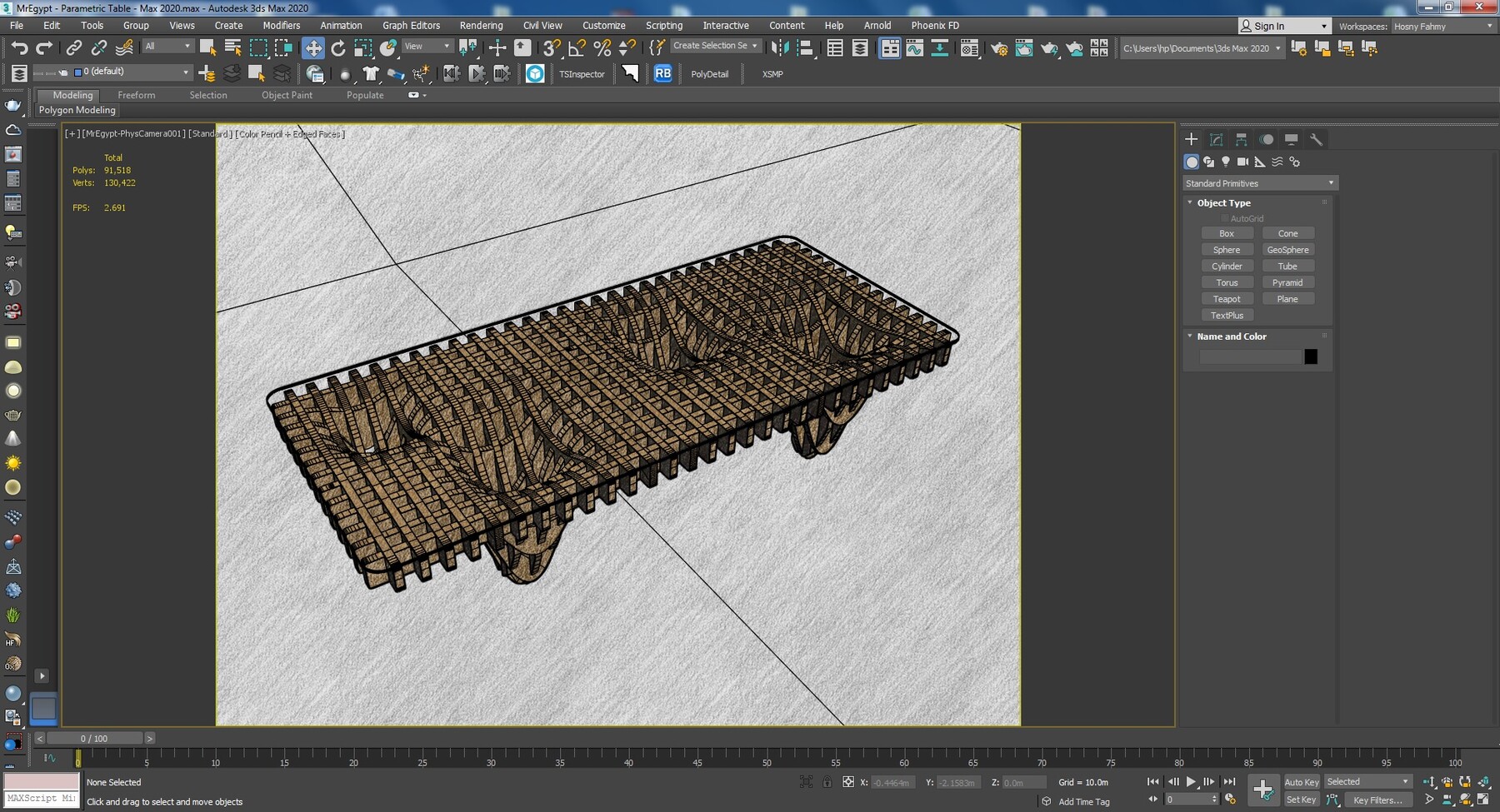1500x812 pixels.
Task: Turn on Auto Key animation mode
Action: pyautogui.click(x=1301, y=781)
